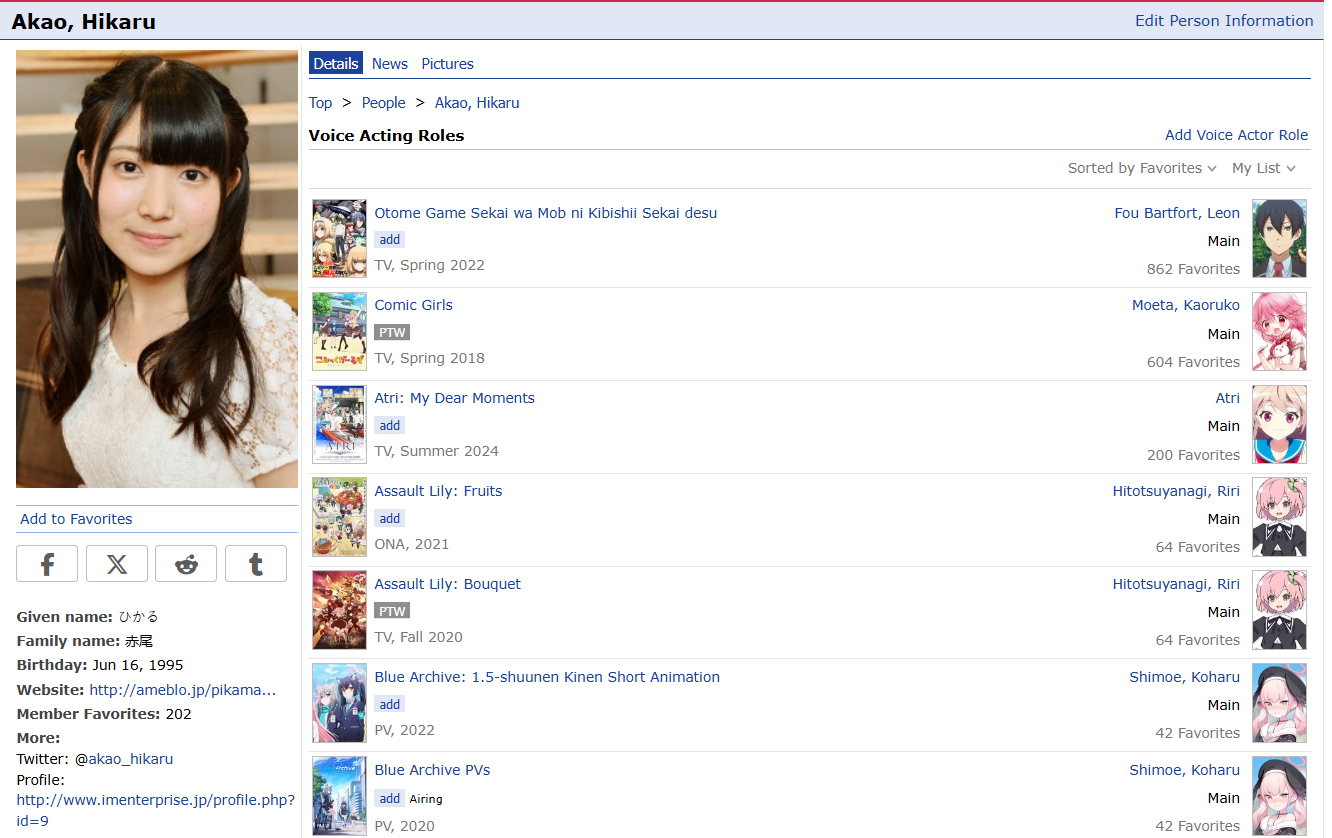Add Blue Archive PVs to list
This screenshot has width=1332, height=838.
[390, 798]
